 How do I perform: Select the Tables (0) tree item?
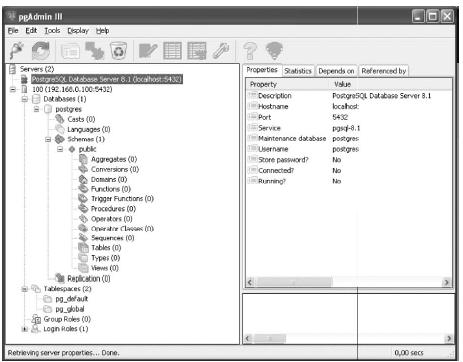point(106,248)
